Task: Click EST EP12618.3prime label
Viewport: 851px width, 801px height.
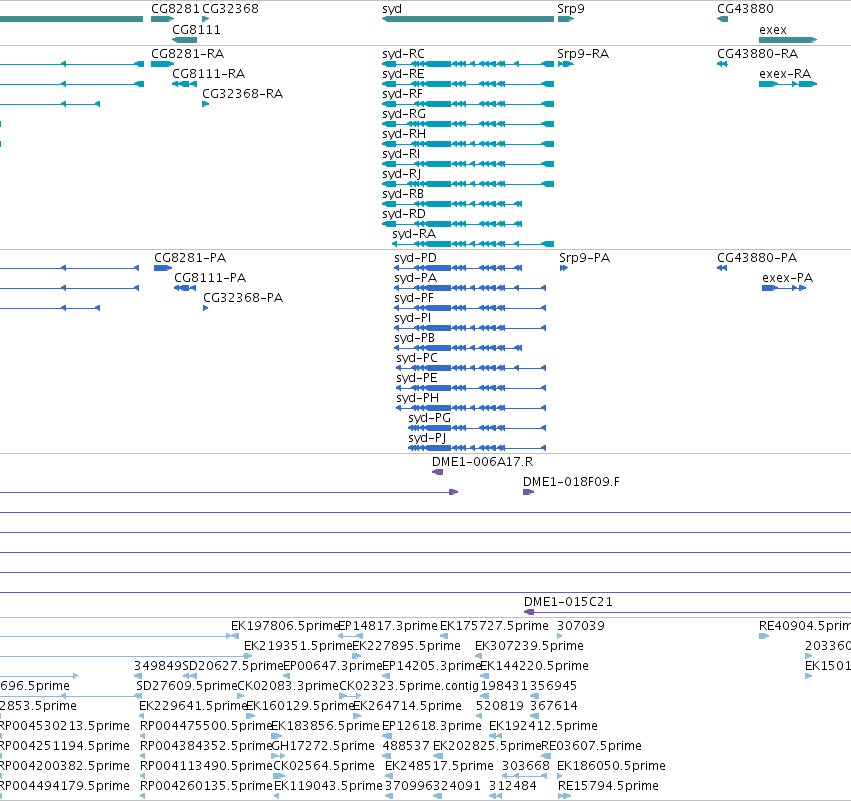Action: click(432, 726)
